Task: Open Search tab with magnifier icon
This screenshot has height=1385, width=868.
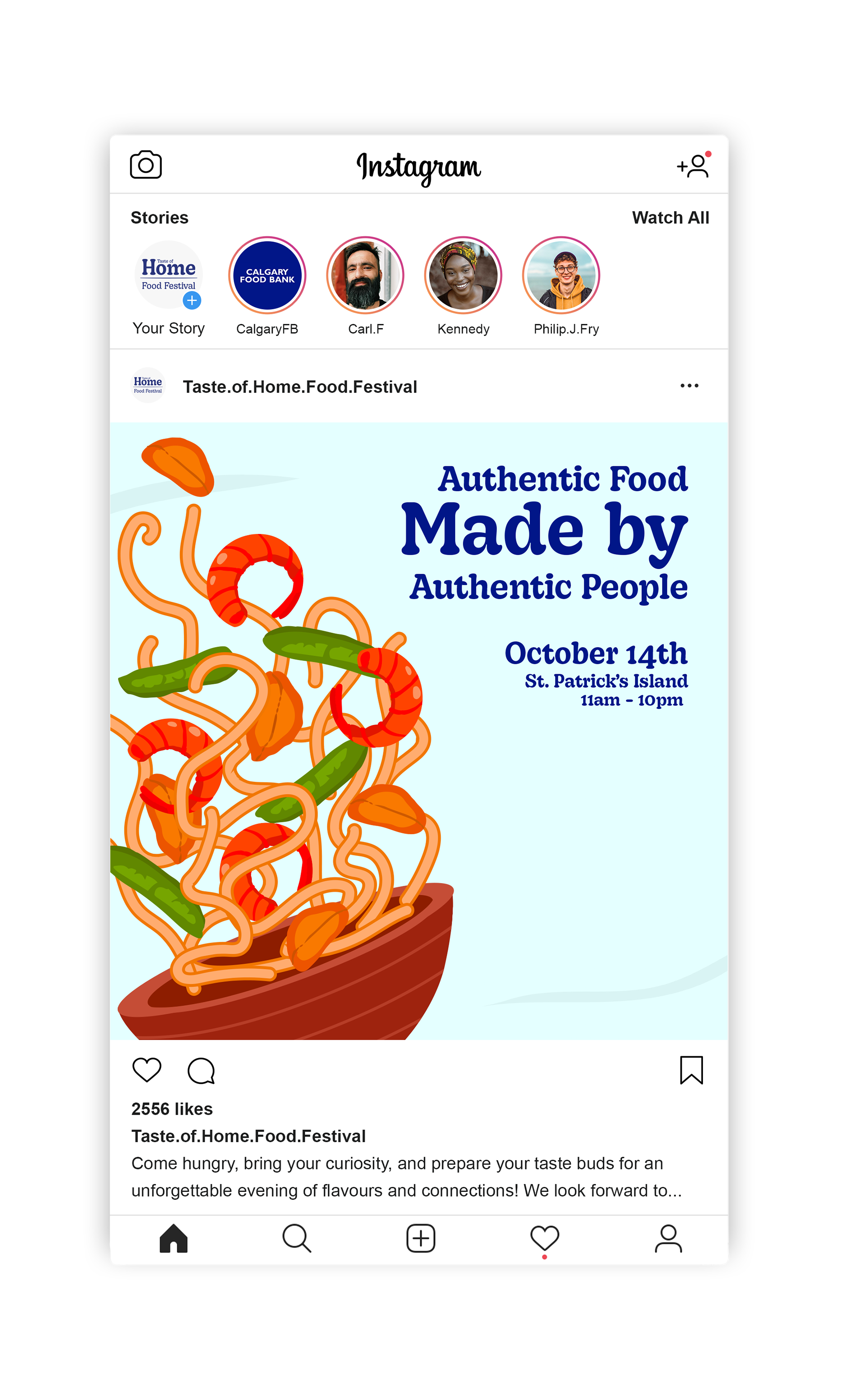Action: [297, 1238]
